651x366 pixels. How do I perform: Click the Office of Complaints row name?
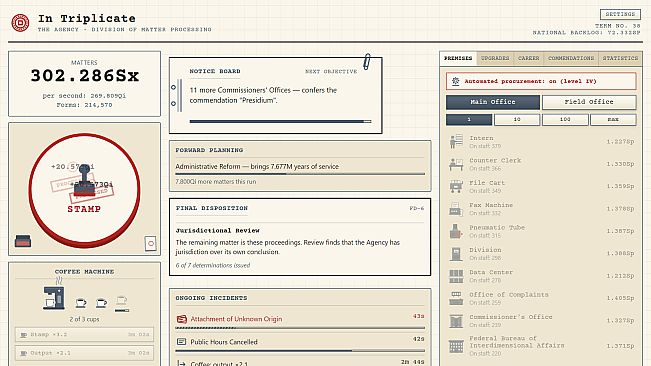click(509, 295)
